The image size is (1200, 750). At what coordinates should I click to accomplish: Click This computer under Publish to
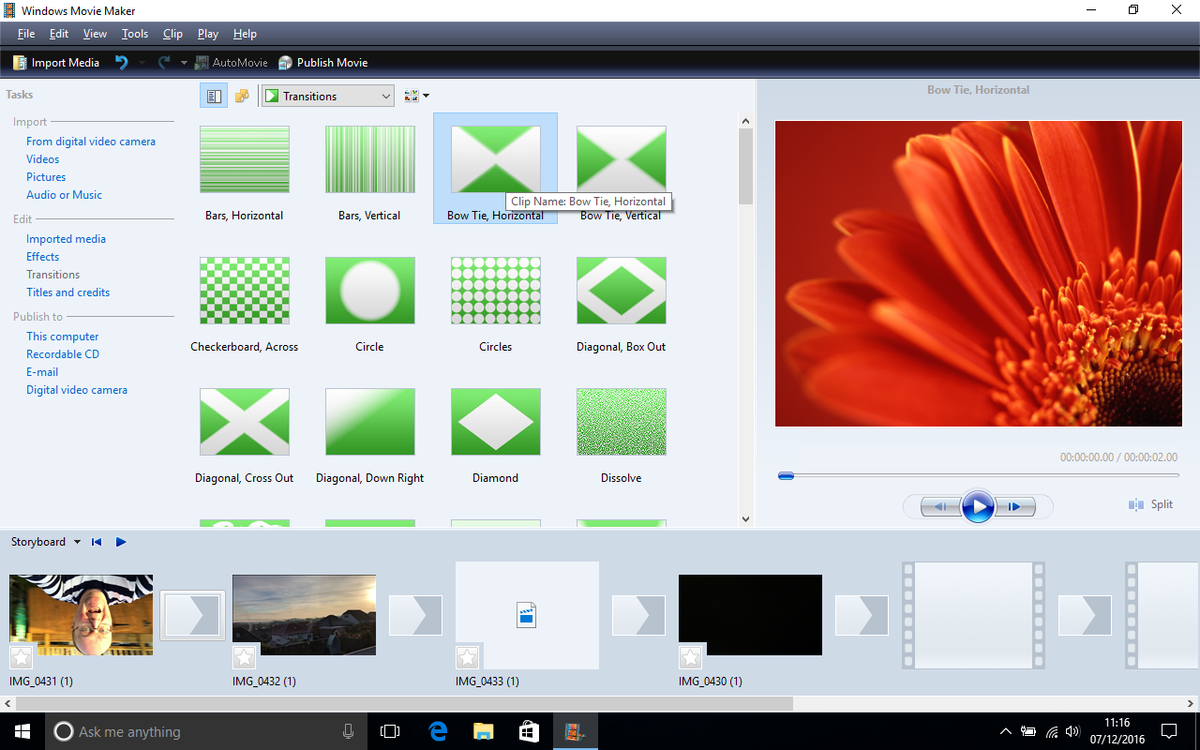62,336
